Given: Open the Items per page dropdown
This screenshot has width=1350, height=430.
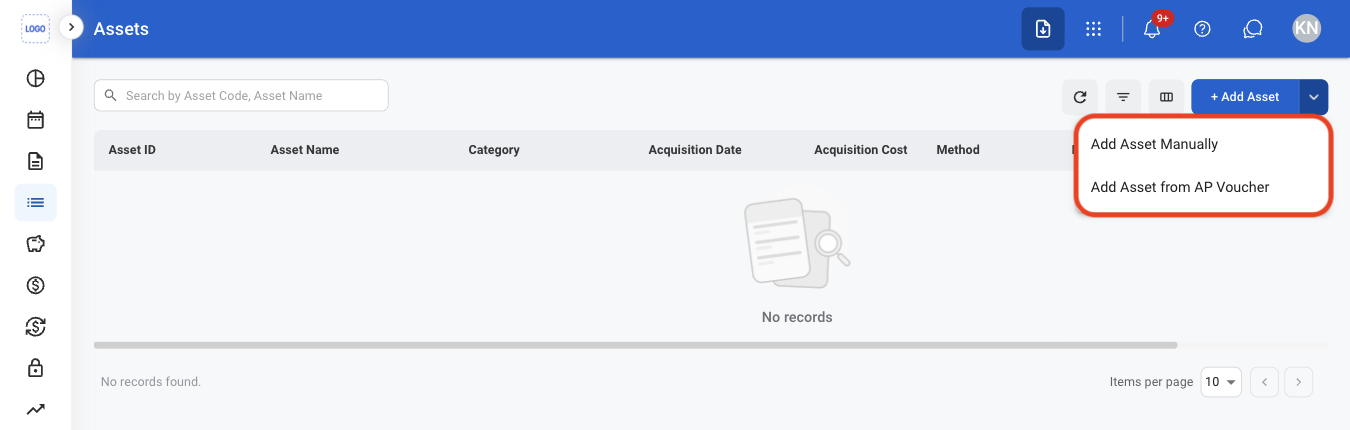Looking at the screenshot, I should click(1221, 382).
